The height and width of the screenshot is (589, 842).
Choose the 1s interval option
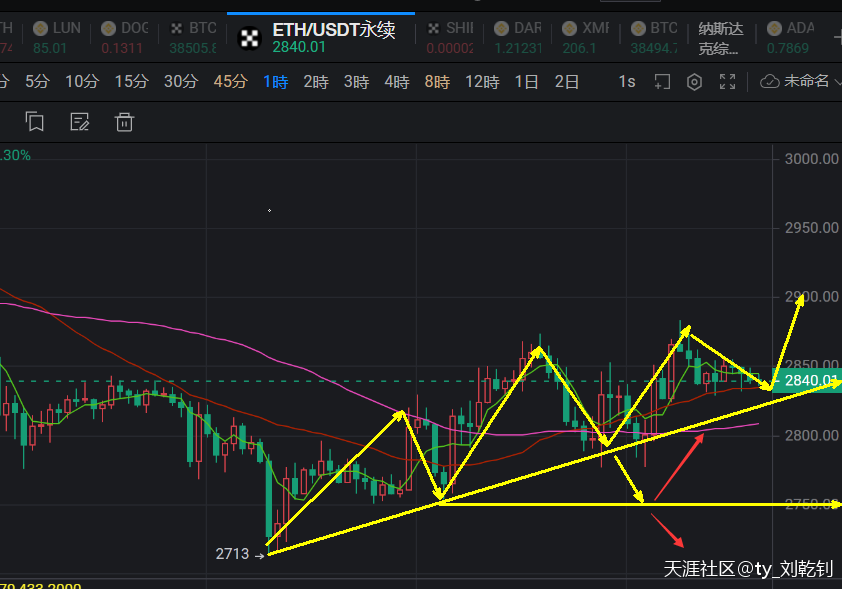coord(627,82)
